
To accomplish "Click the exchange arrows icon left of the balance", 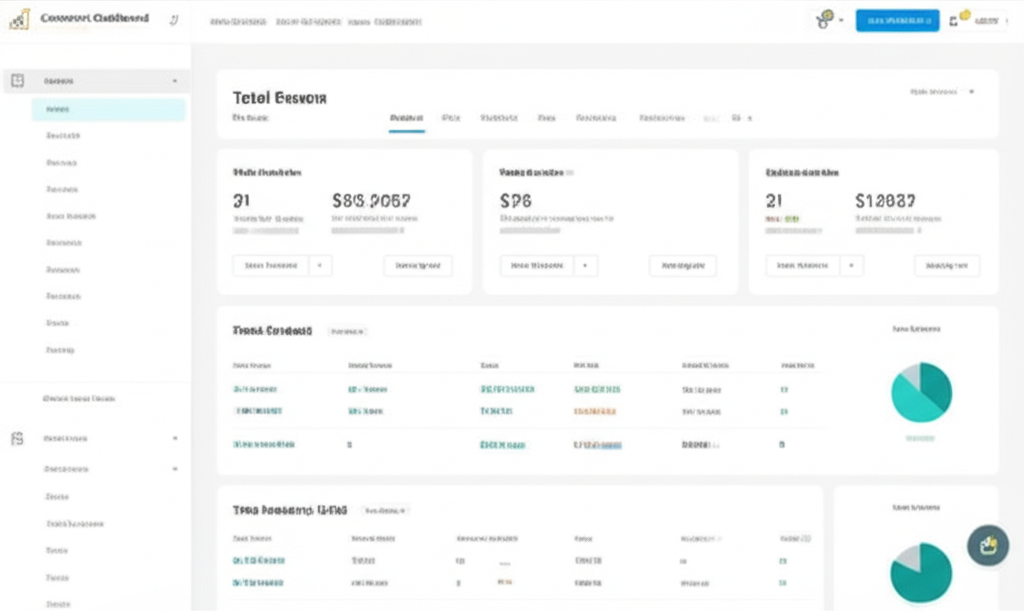I will [x=953, y=21].
